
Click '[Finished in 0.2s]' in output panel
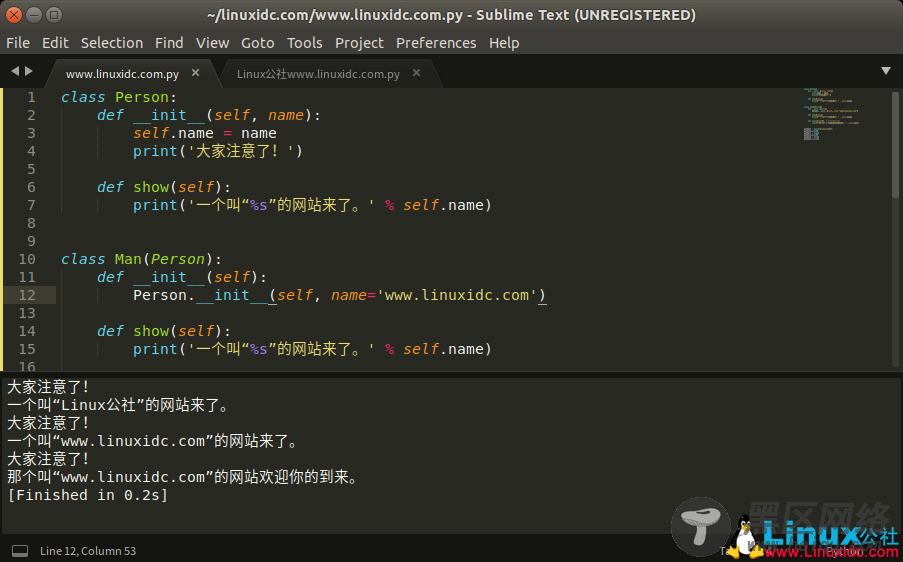[88, 495]
